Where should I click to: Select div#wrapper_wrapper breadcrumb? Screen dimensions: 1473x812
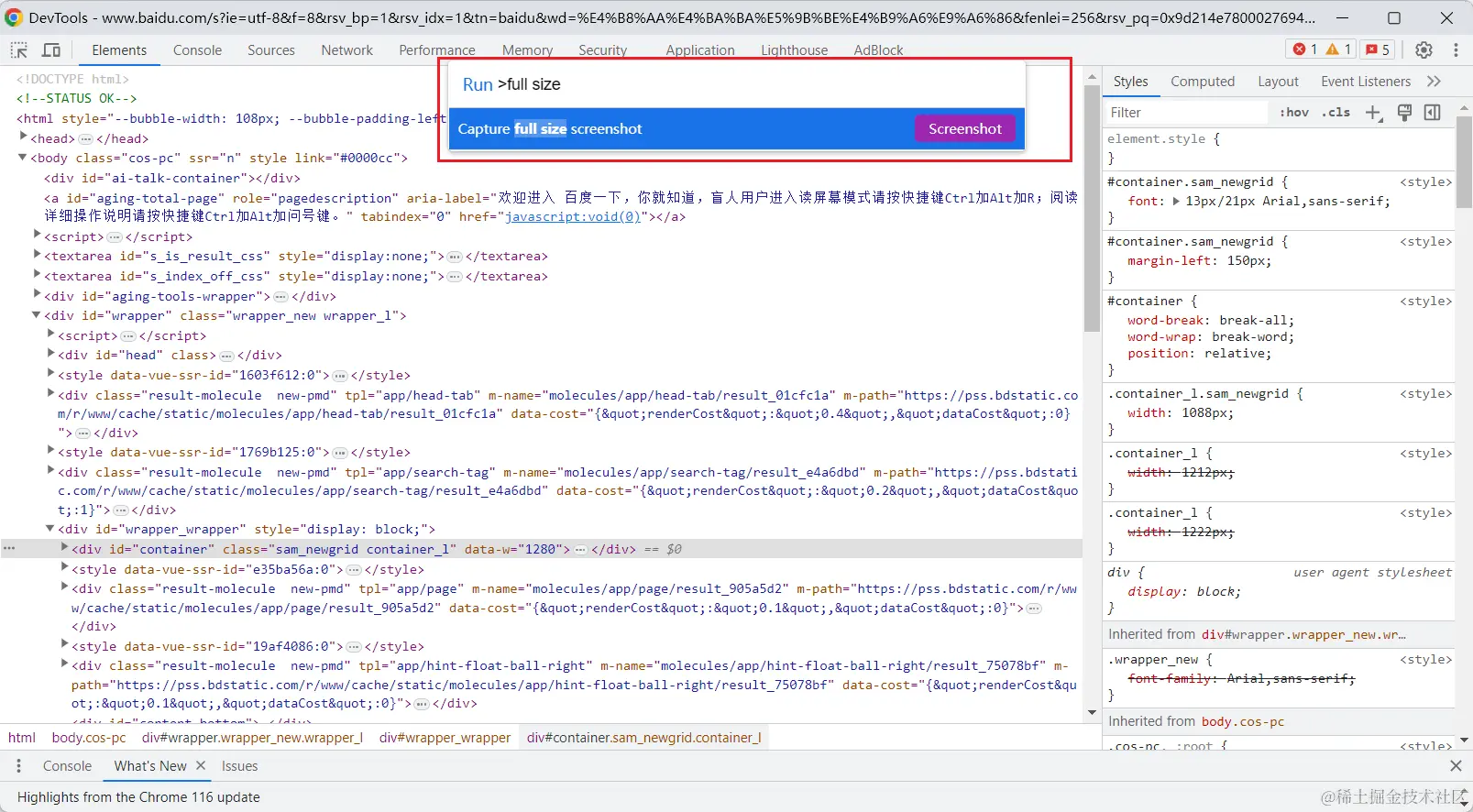pyautogui.click(x=445, y=738)
